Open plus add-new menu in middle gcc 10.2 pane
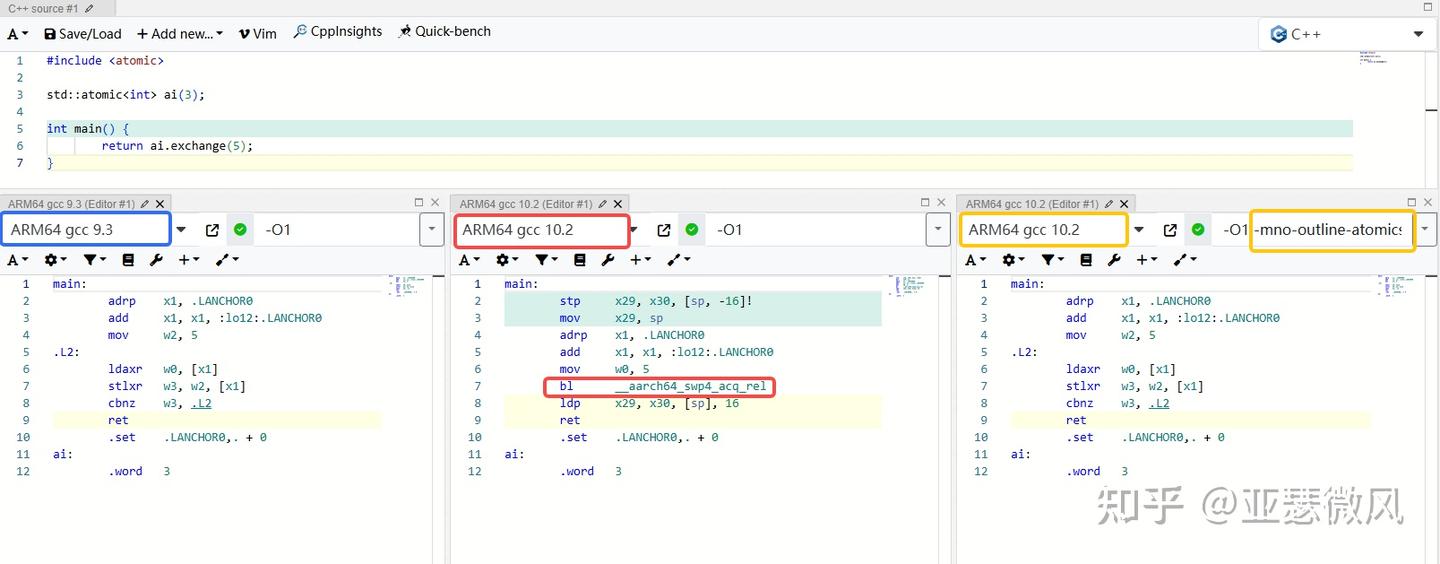The height and width of the screenshot is (564, 1440). (x=641, y=260)
